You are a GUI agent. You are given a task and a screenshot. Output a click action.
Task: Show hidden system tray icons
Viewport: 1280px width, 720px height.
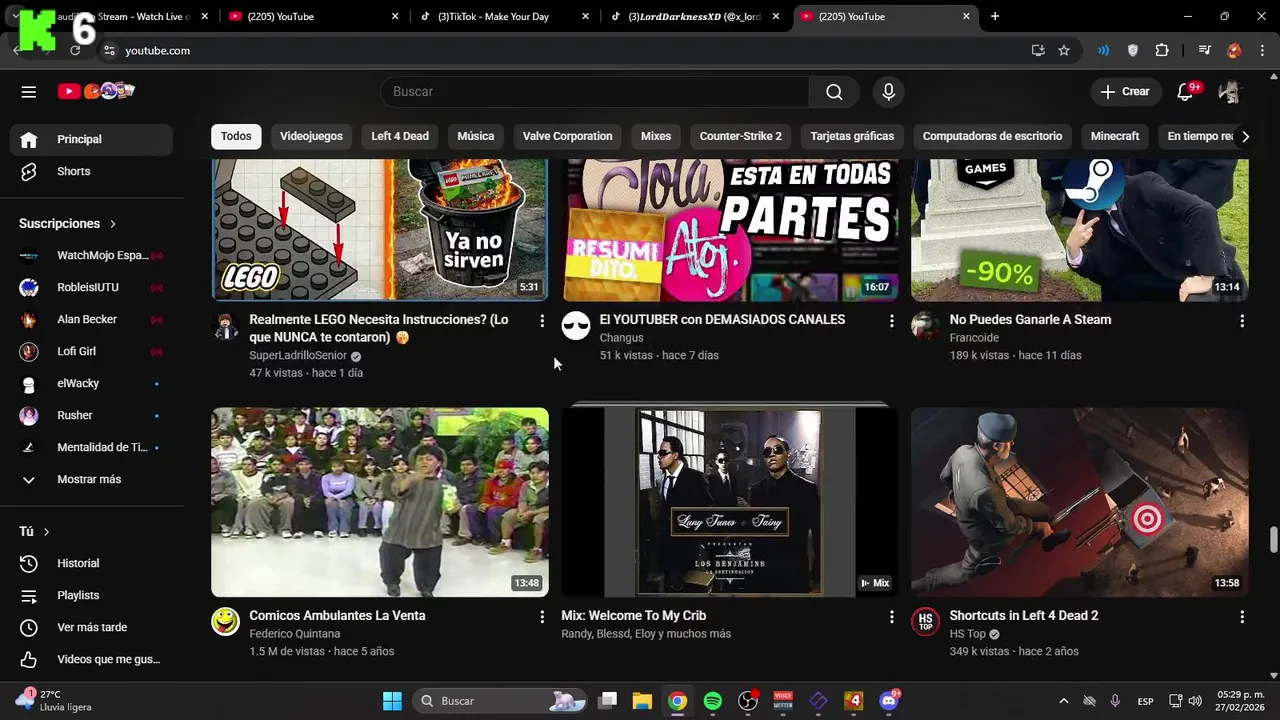tap(1063, 701)
